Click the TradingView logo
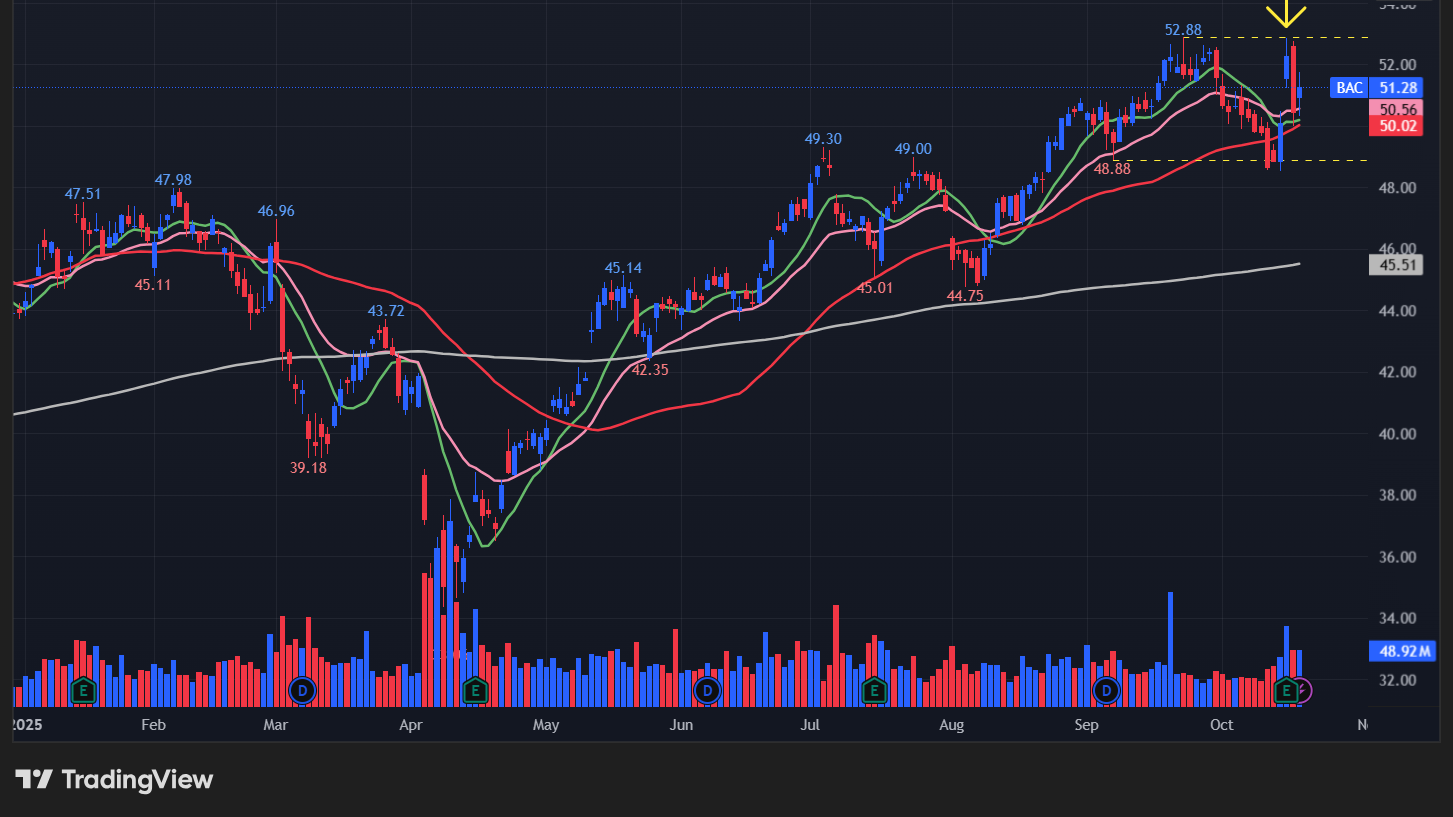 115,780
